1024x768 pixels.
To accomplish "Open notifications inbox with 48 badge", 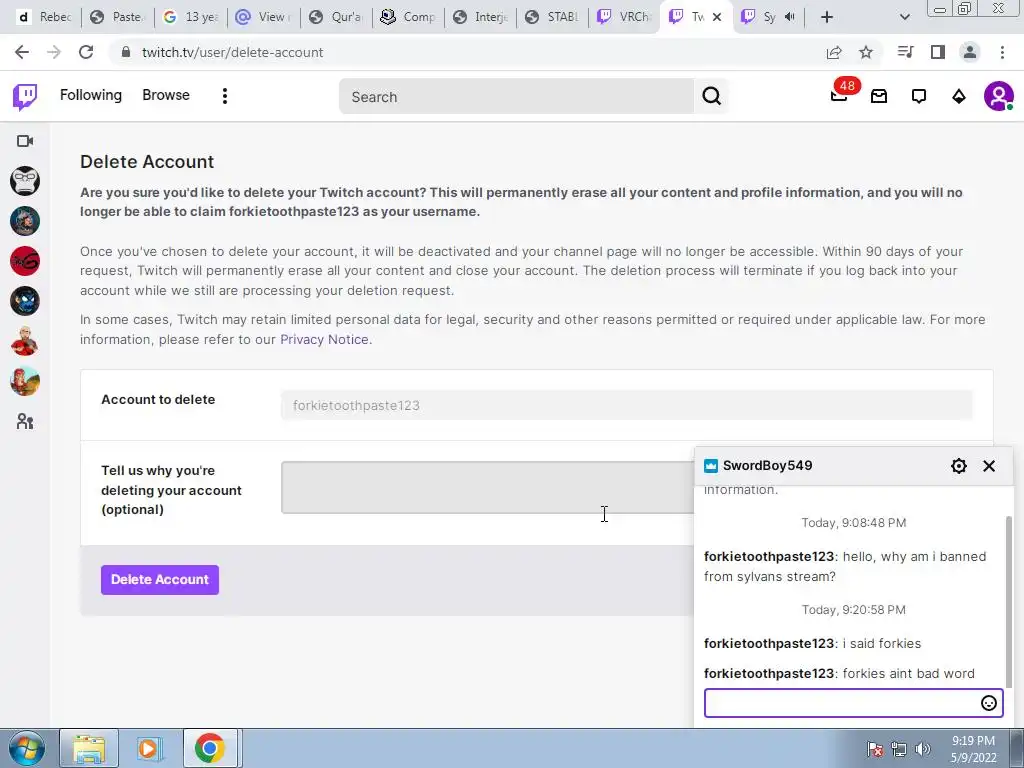I will [840, 95].
